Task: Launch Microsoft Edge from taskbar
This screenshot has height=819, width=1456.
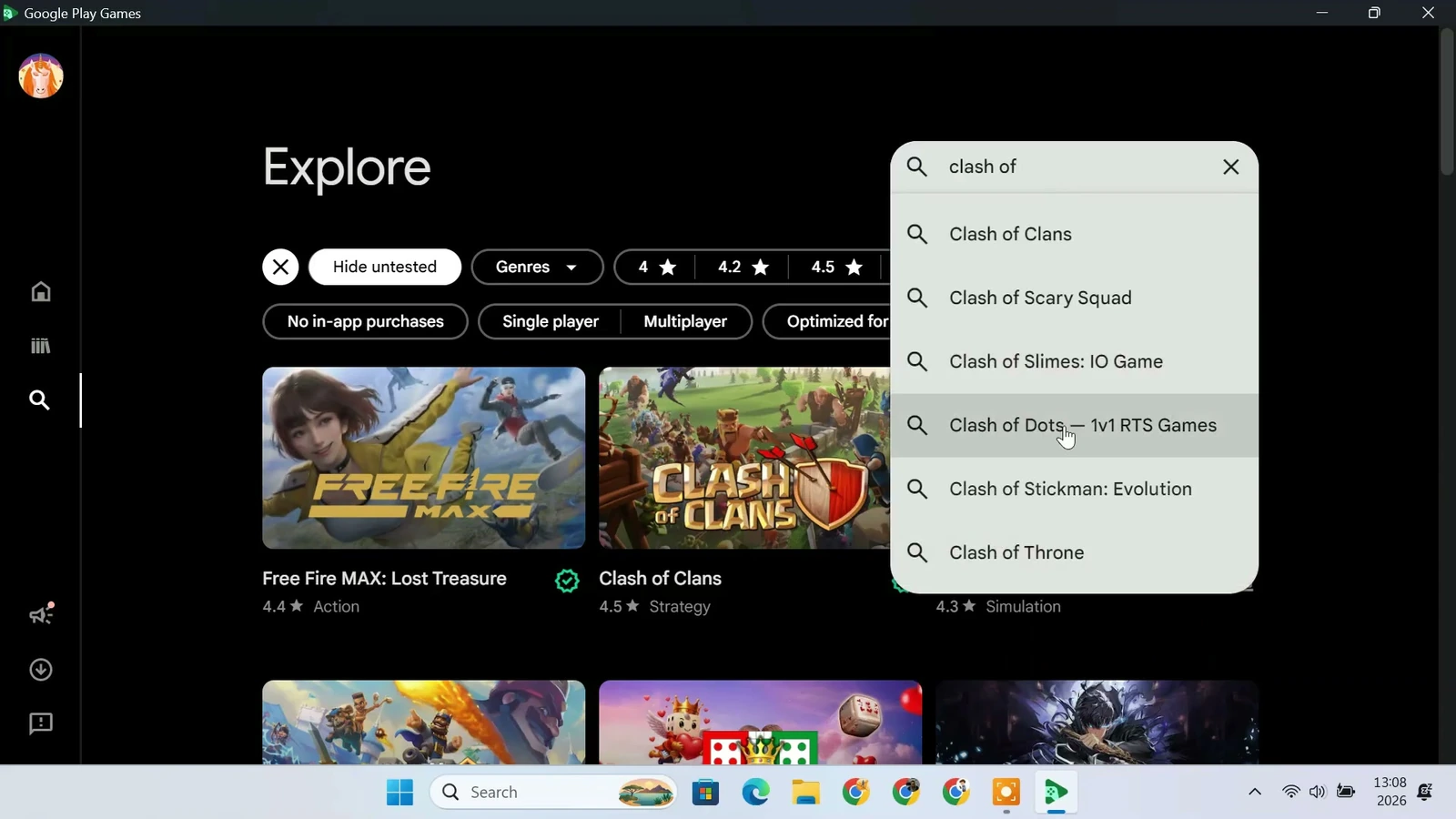Action: point(755,793)
